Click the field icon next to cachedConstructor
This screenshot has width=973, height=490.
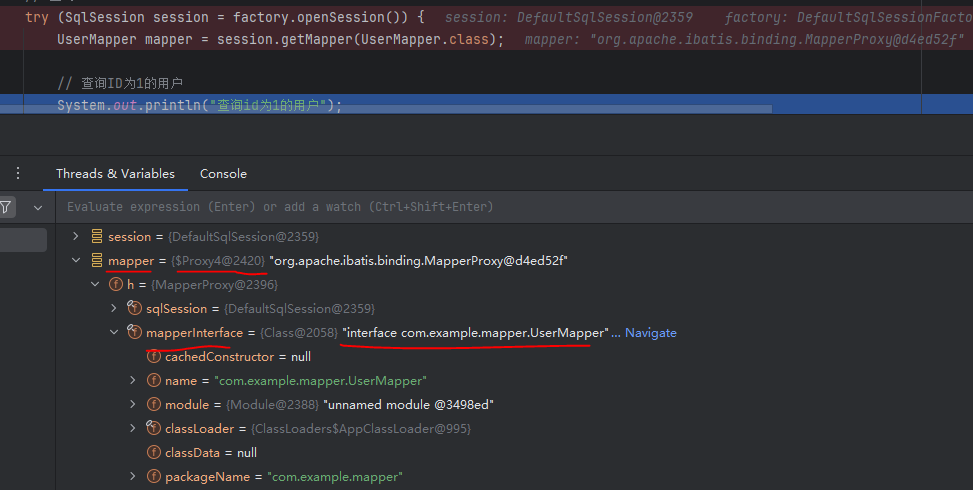pos(154,357)
